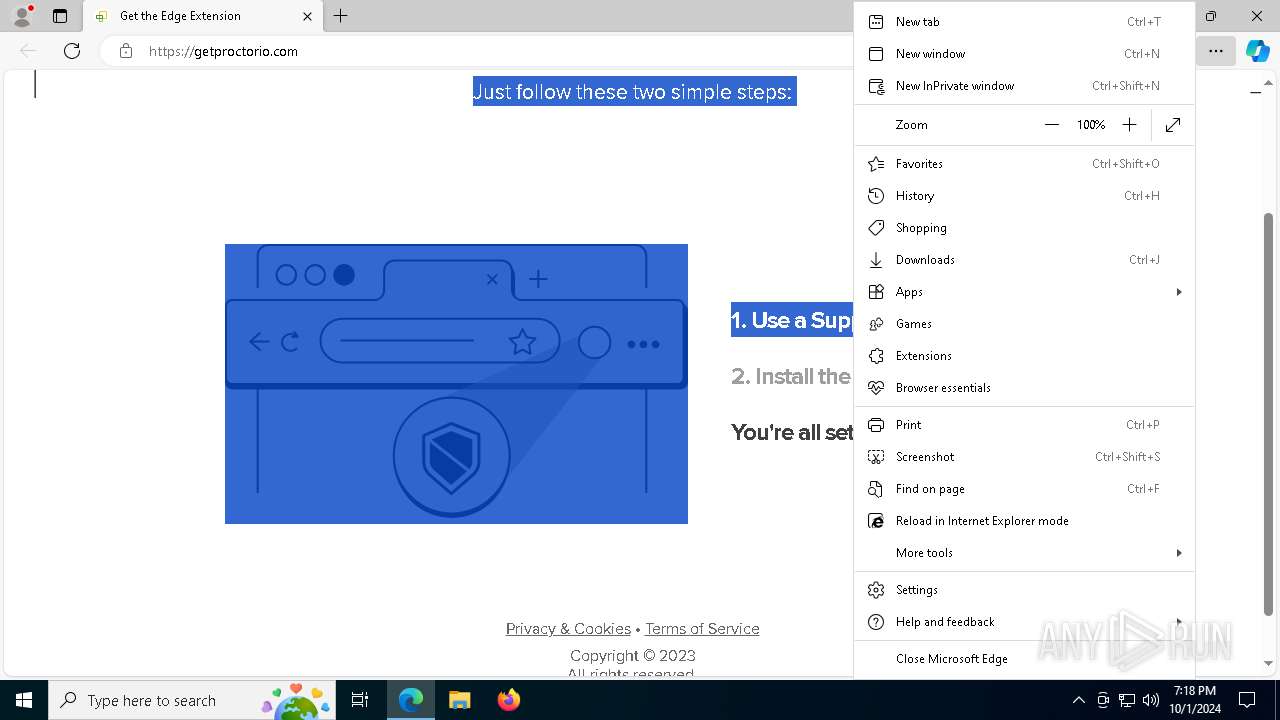The width and height of the screenshot is (1280, 720).
Task: Click the heading 'Just follow these two simple steps:'
Action: pos(634,91)
